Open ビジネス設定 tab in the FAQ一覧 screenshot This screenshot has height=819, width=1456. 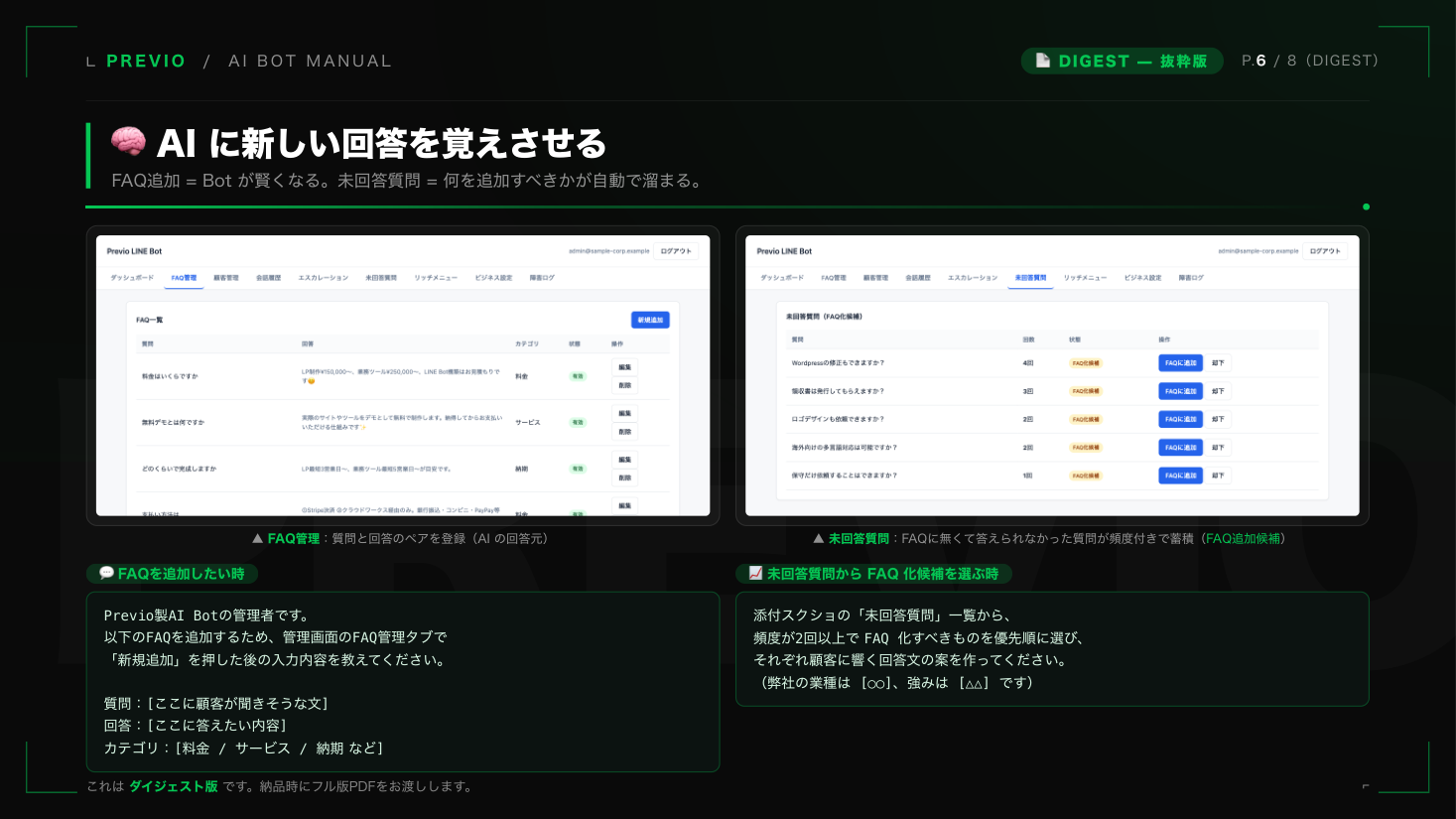pos(493,278)
